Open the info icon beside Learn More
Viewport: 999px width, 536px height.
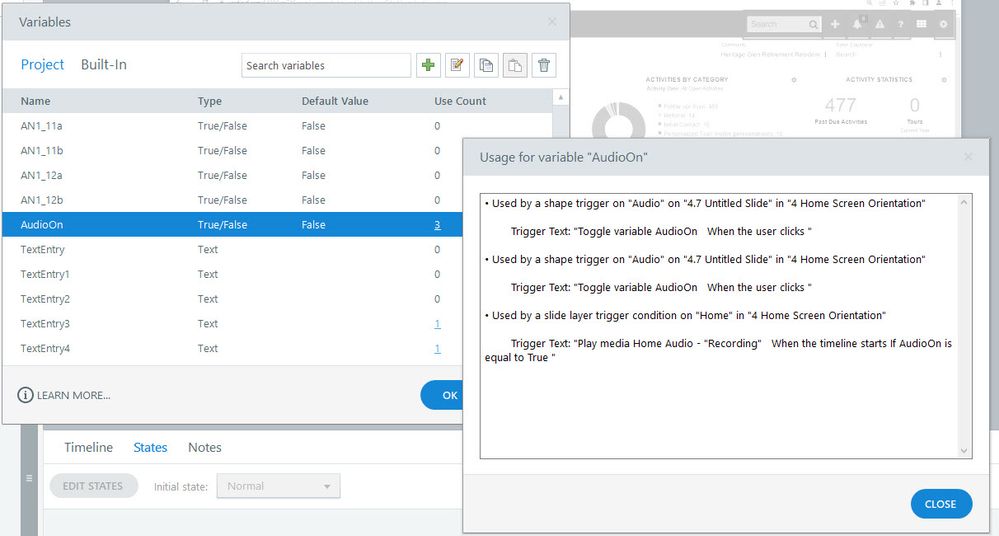[x=25, y=395]
